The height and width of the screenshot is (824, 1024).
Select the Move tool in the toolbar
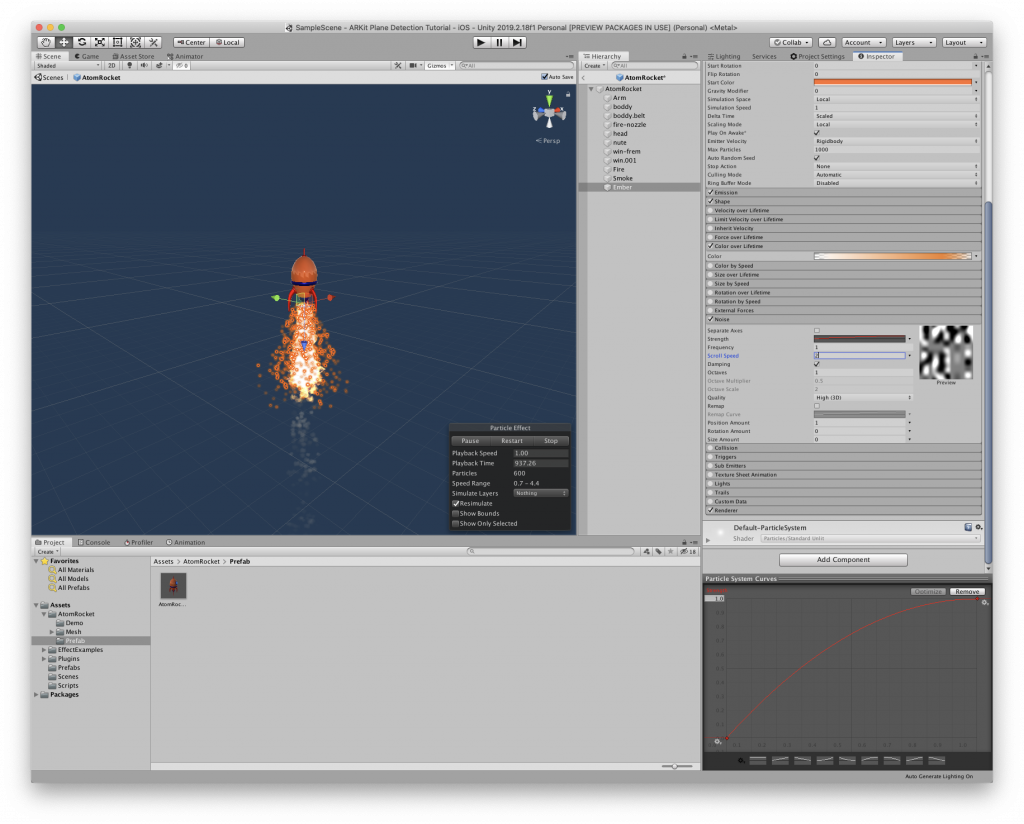click(x=63, y=42)
